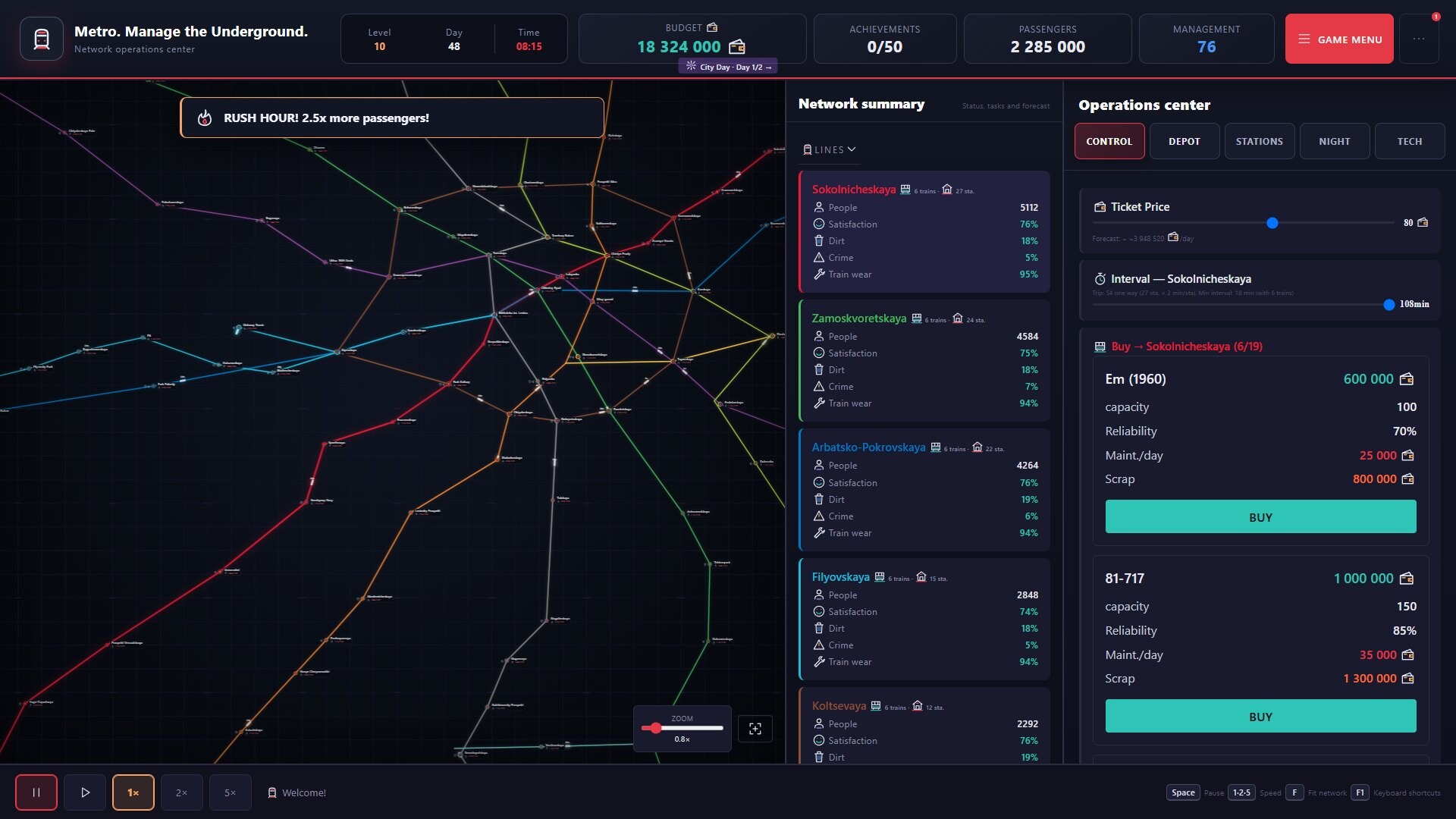Click the Welcome message train icon

272,792
